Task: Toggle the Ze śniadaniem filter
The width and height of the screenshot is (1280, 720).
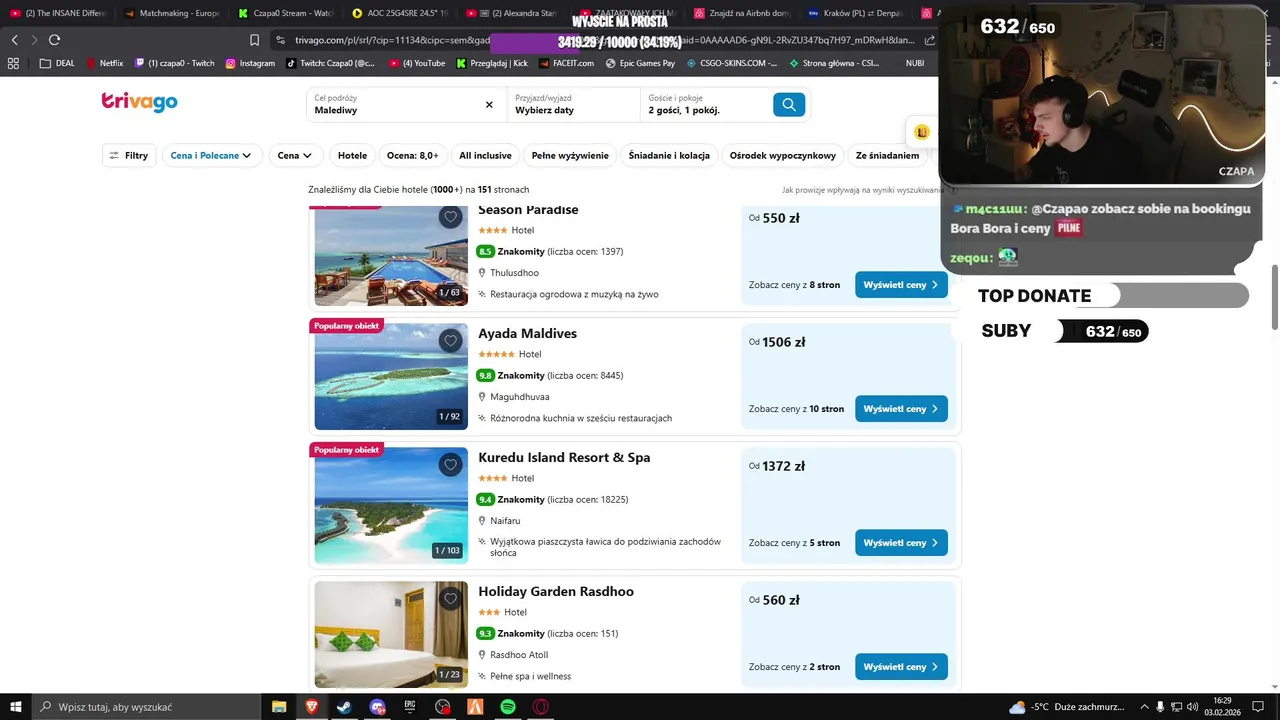Action: pyautogui.click(x=887, y=155)
